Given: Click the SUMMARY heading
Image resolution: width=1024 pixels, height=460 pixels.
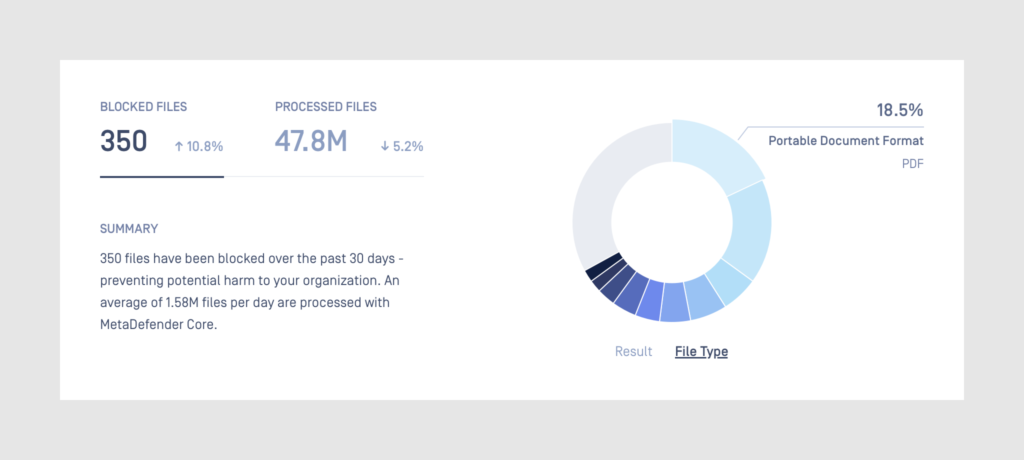Looking at the screenshot, I should coord(129,229).
